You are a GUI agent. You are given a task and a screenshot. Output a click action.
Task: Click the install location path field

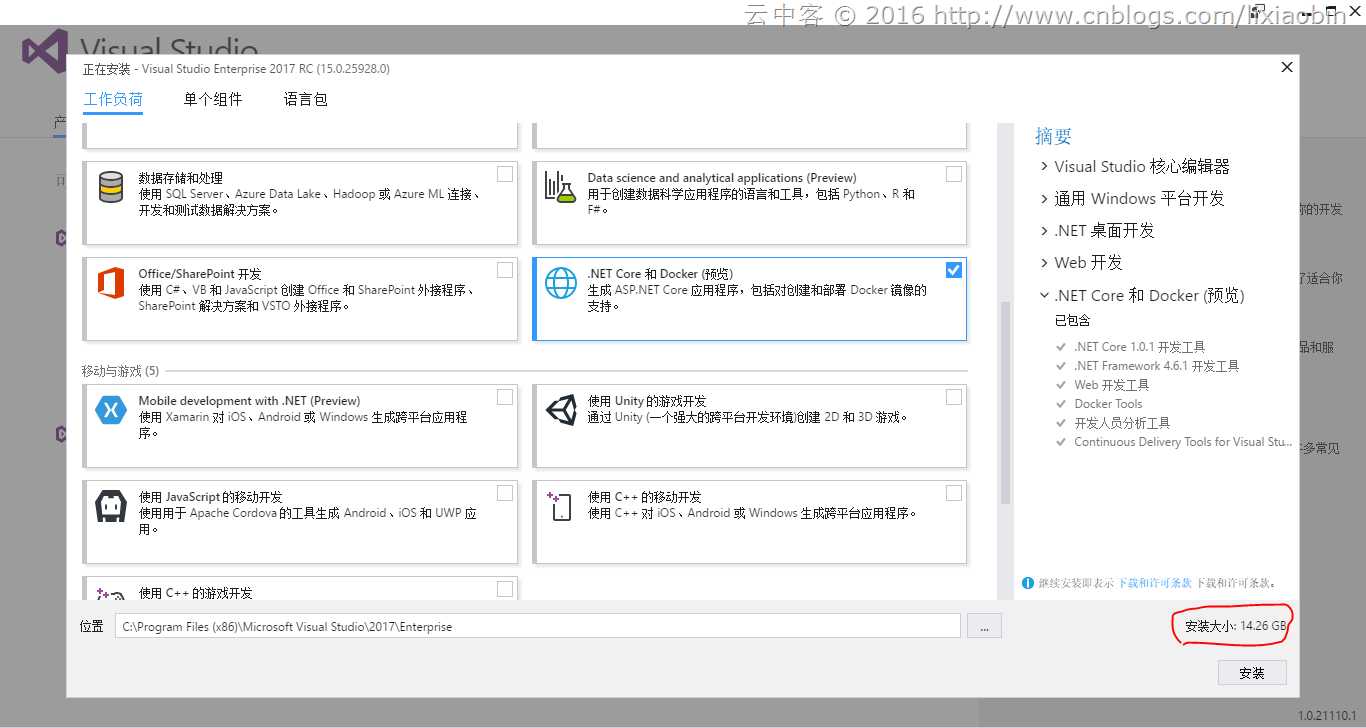click(x=538, y=626)
